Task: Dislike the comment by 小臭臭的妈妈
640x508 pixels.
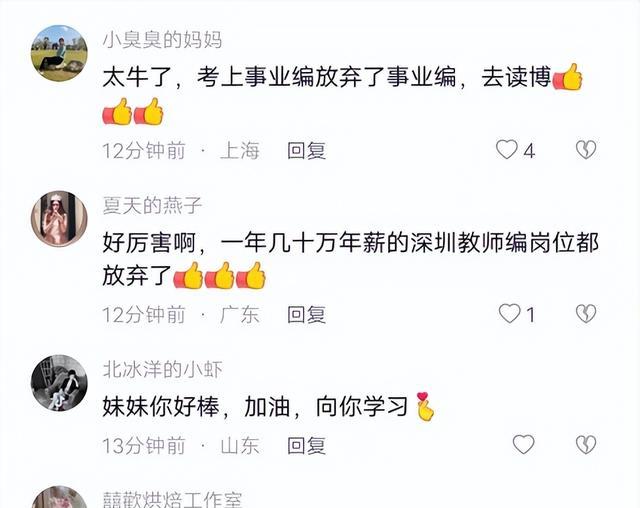Action: pyautogui.click(x=586, y=150)
